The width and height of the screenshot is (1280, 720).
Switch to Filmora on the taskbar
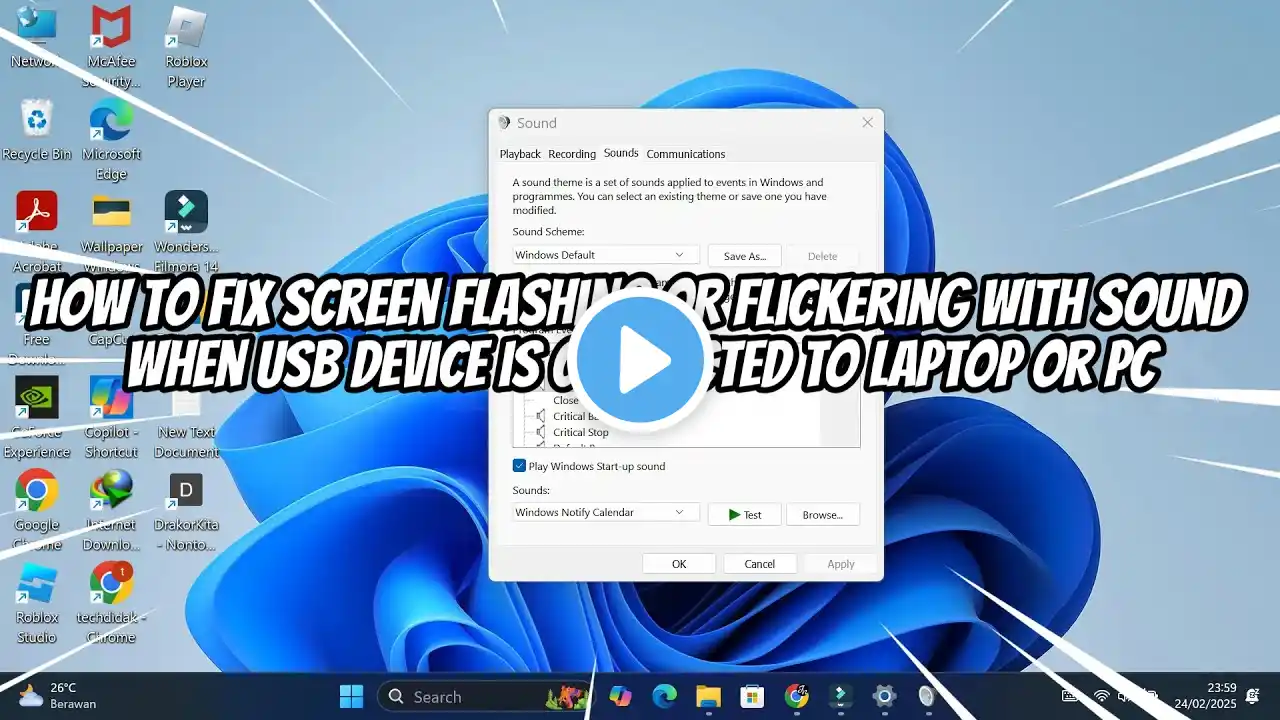pos(841,696)
